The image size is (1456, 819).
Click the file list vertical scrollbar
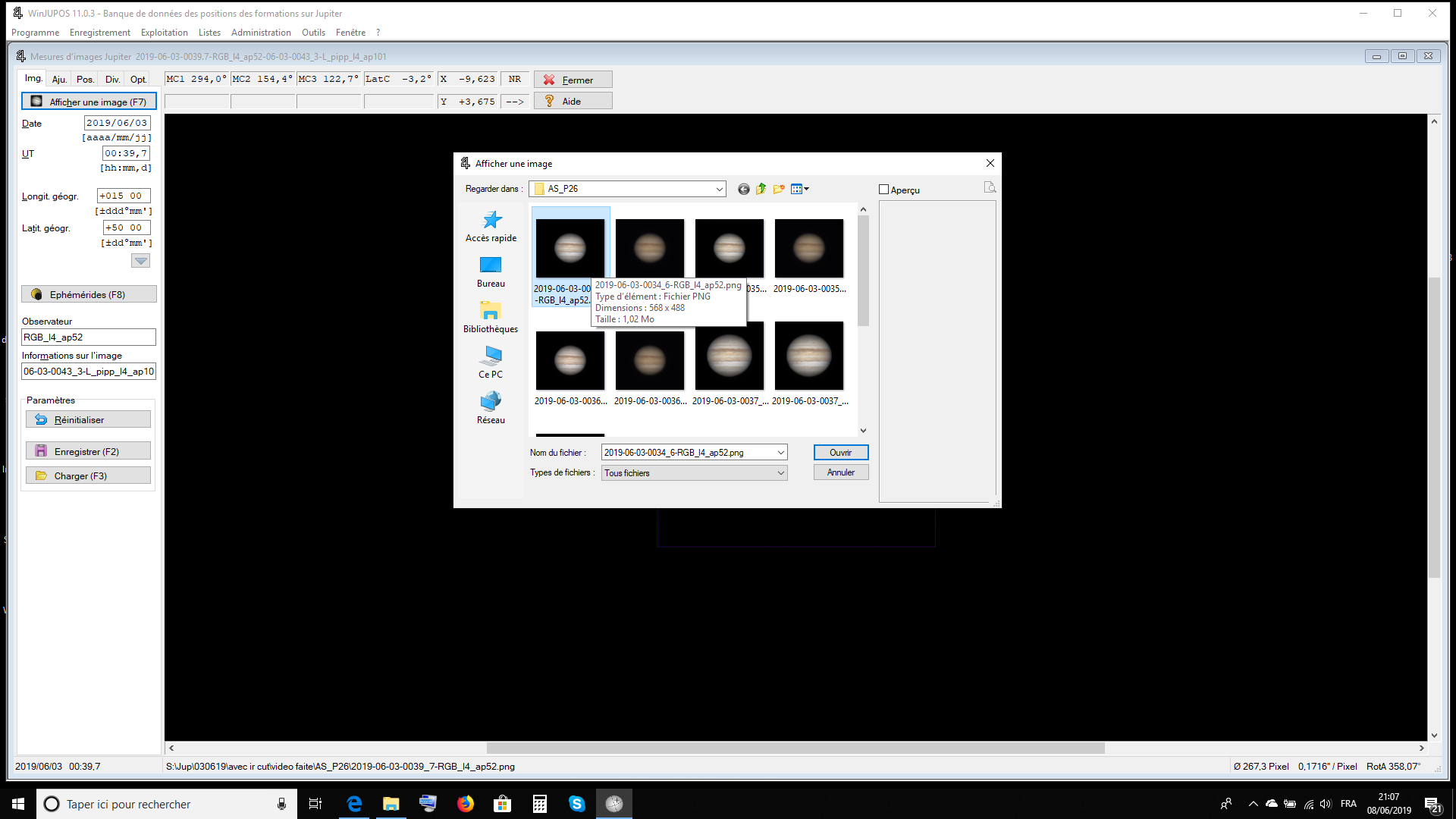tap(863, 270)
